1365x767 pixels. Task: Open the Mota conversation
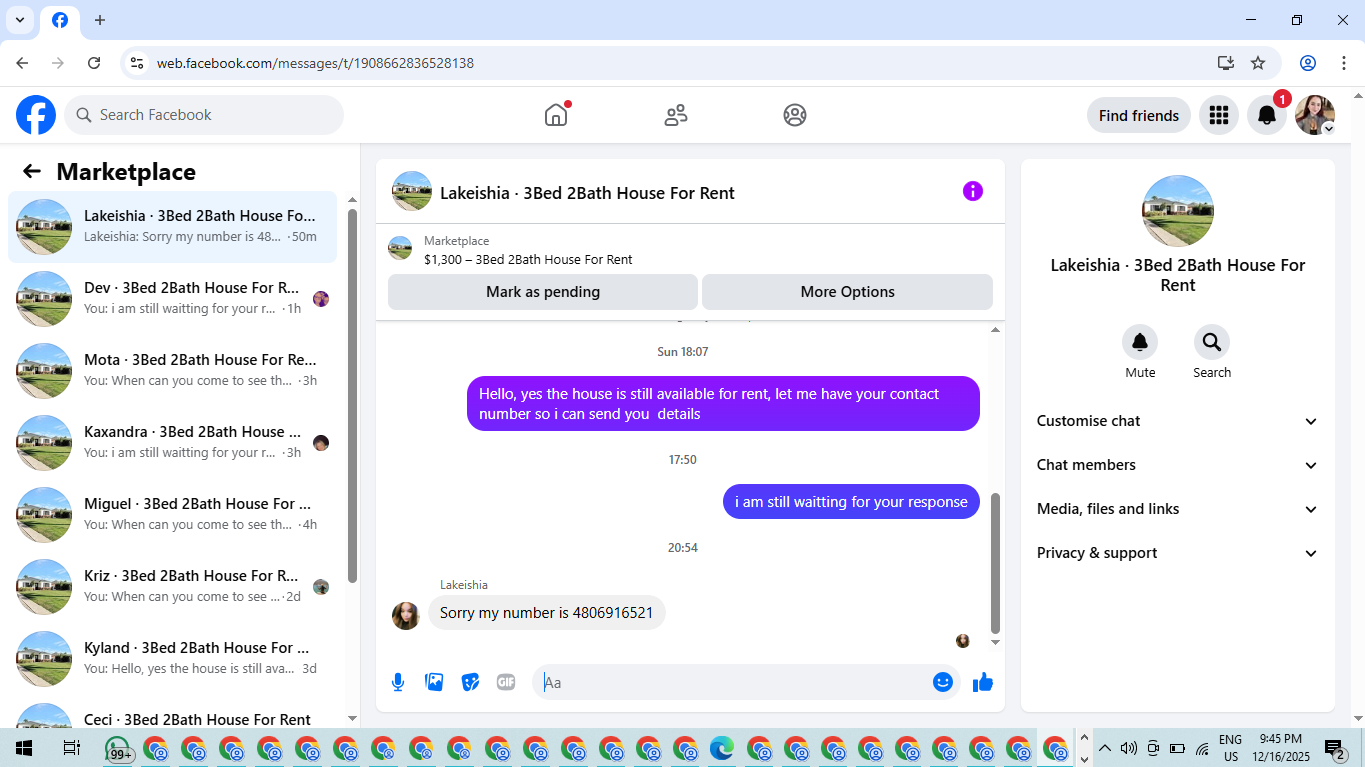[x=173, y=371]
